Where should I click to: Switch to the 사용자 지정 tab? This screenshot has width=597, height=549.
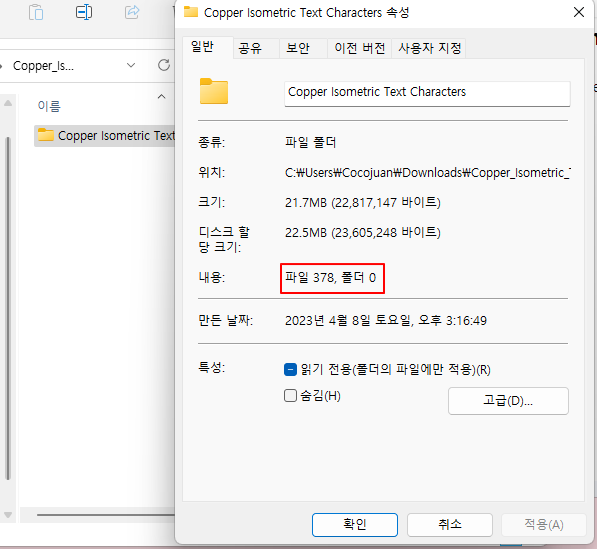click(x=430, y=48)
